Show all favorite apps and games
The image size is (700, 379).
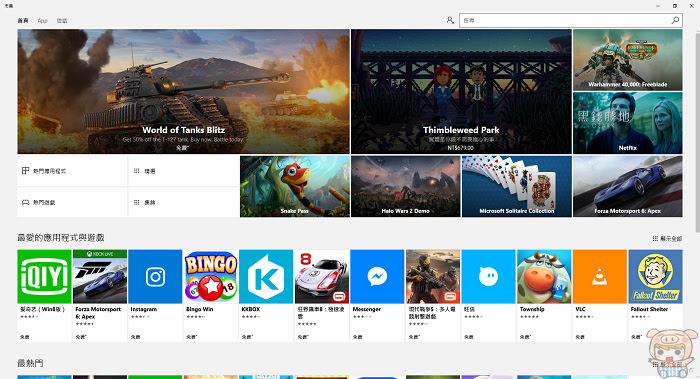tap(667, 238)
